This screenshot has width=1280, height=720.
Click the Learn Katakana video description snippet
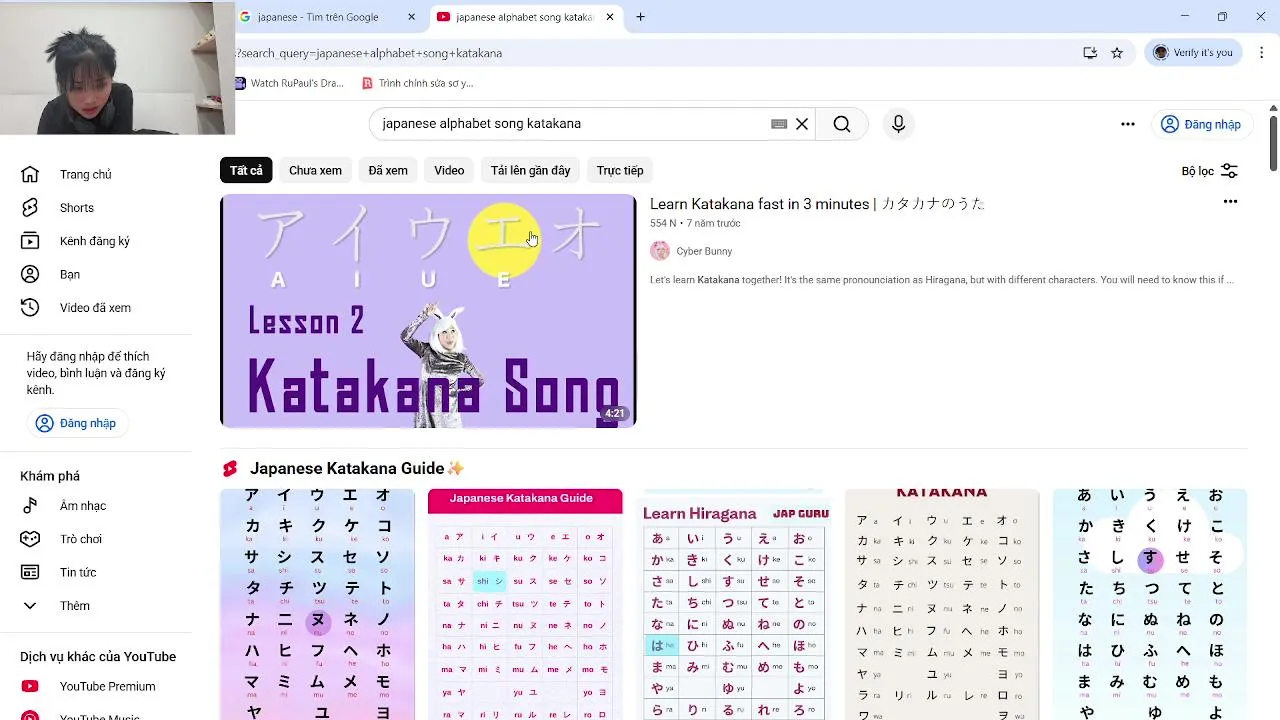coord(942,280)
